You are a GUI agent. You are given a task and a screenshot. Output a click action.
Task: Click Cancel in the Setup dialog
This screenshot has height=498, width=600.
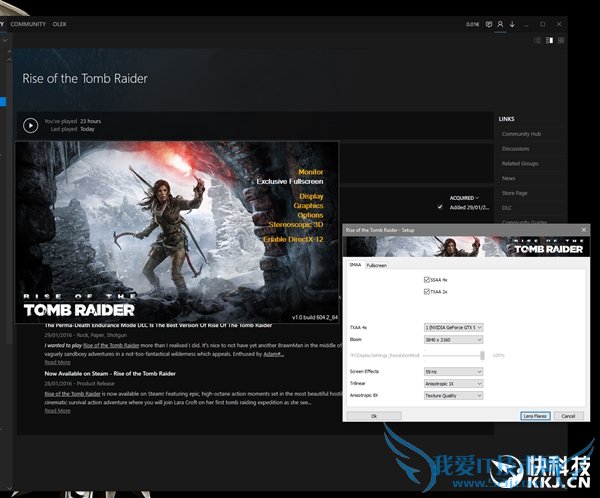tap(568, 416)
